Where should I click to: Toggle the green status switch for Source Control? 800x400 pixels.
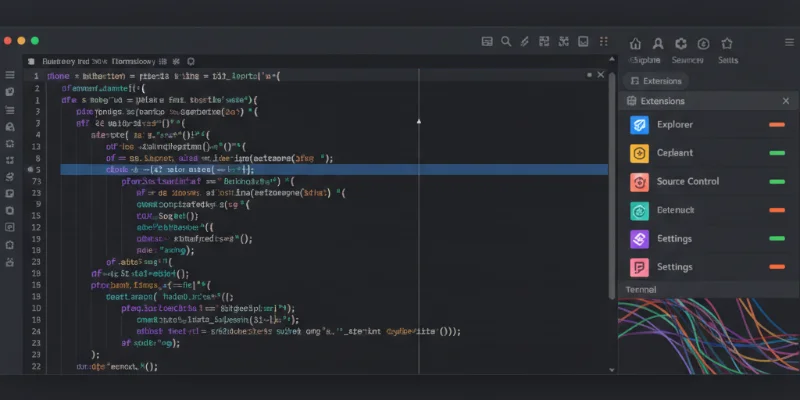click(x=776, y=182)
